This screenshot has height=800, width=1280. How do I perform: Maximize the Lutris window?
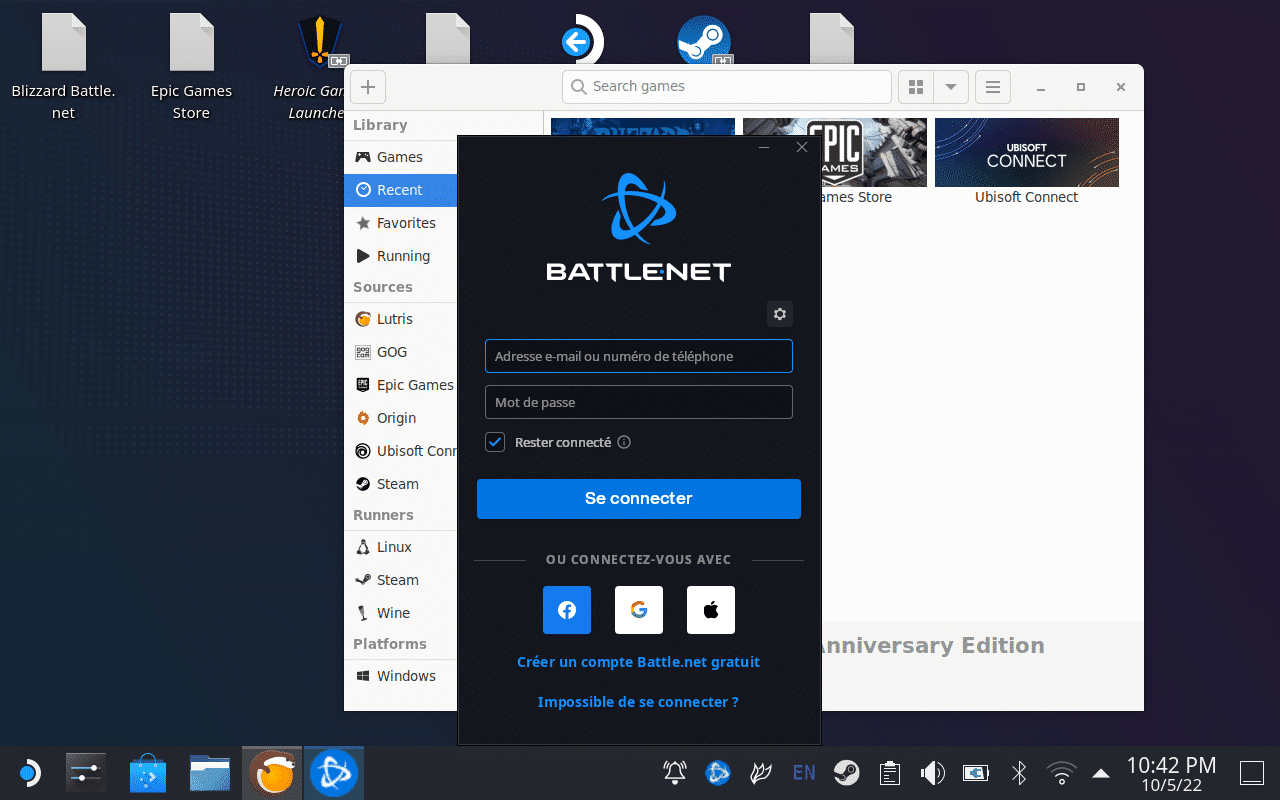(x=1081, y=87)
